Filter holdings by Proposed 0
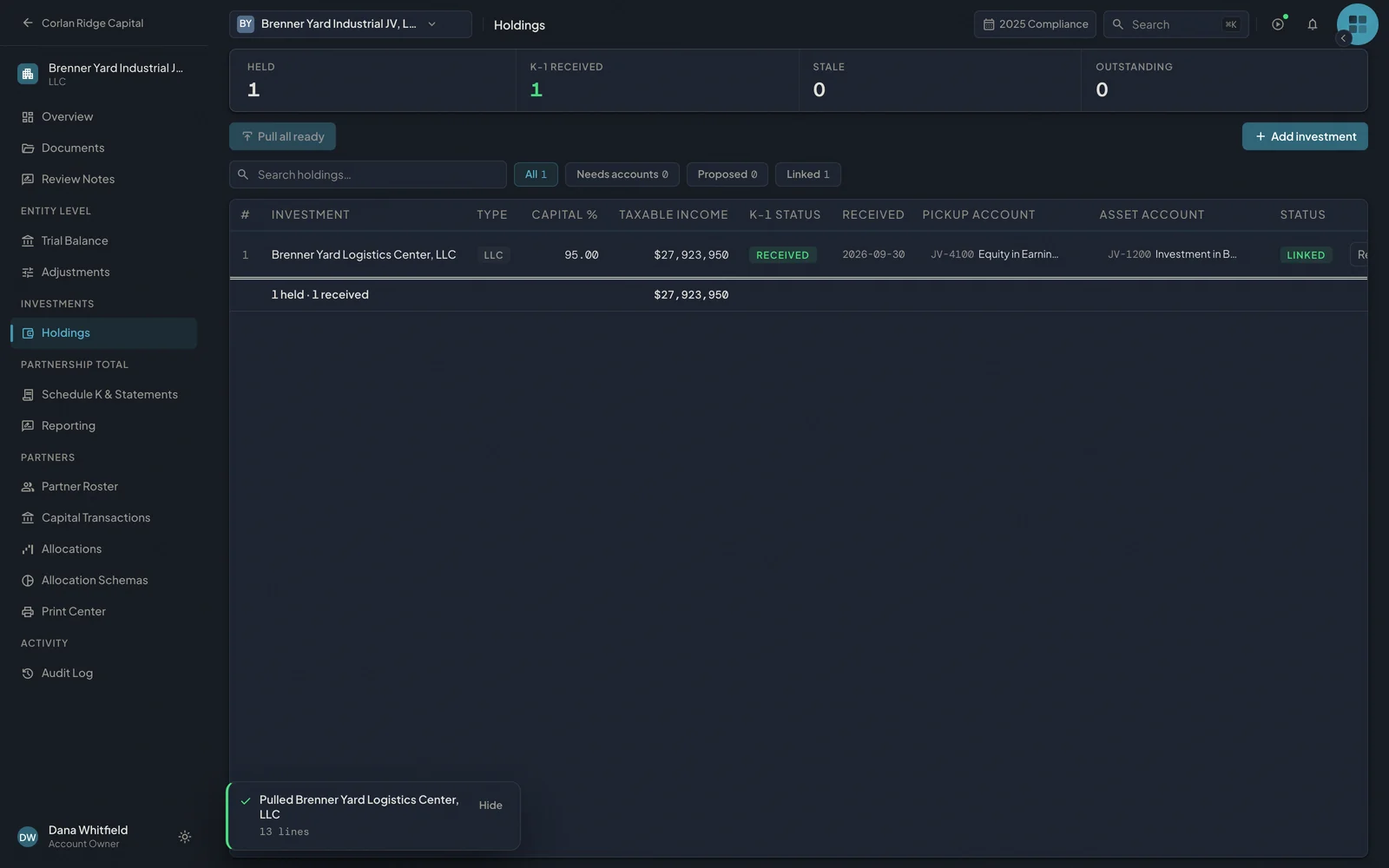This screenshot has width=1389, height=868. pyautogui.click(x=727, y=174)
